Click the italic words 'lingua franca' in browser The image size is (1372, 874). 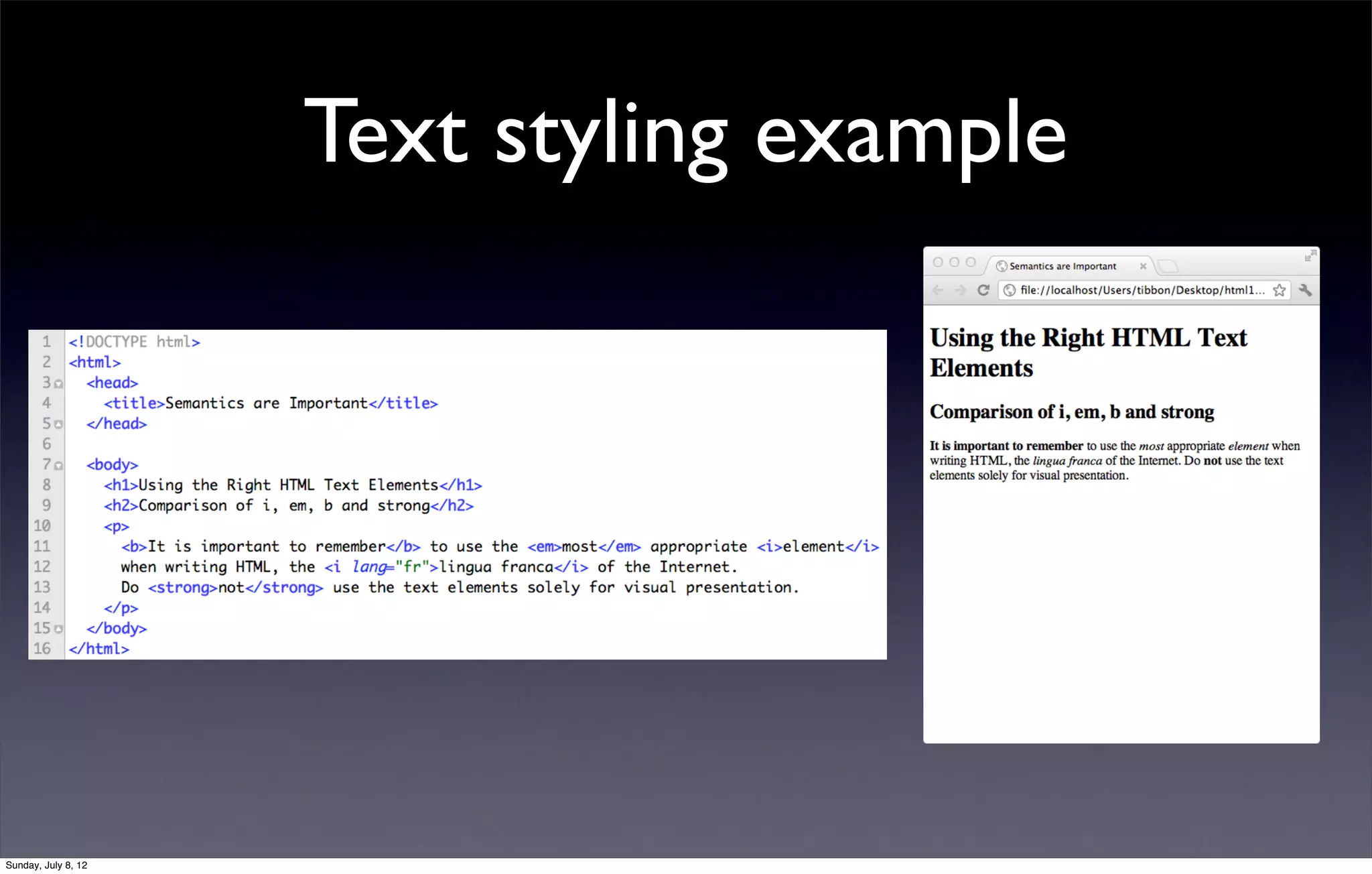click(x=1067, y=460)
